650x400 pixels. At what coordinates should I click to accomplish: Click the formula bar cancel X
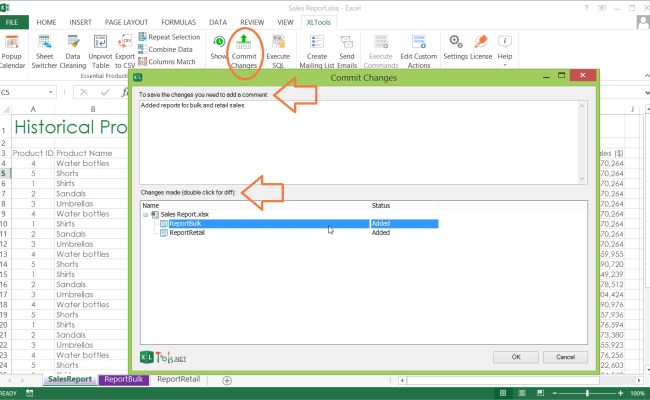pyautogui.click(x=84, y=92)
